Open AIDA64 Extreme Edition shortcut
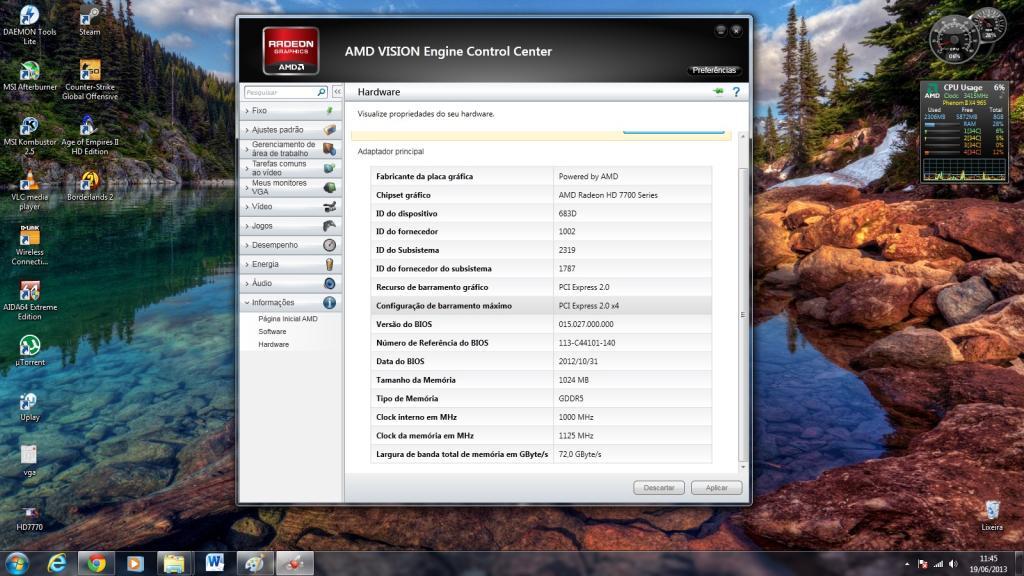The image size is (1024, 576). [x=29, y=301]
